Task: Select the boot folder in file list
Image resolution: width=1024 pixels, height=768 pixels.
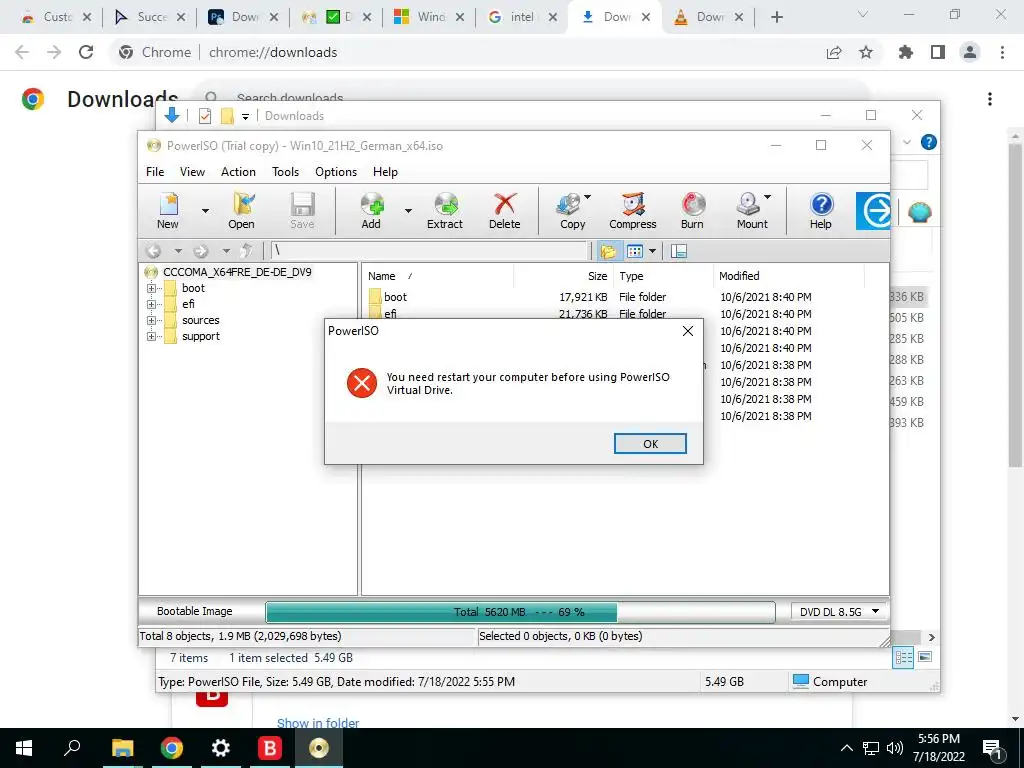Action: (x=395, y=296)
